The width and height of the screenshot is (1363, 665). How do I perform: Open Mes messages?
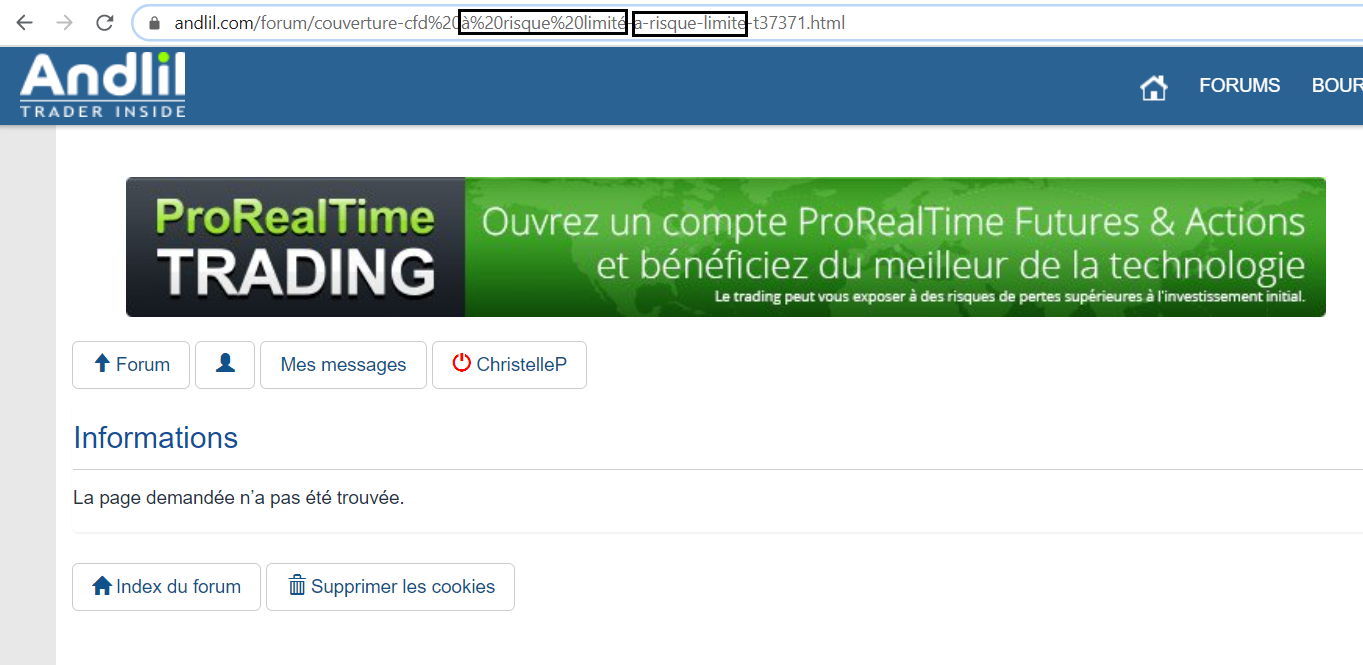(343, 364)
